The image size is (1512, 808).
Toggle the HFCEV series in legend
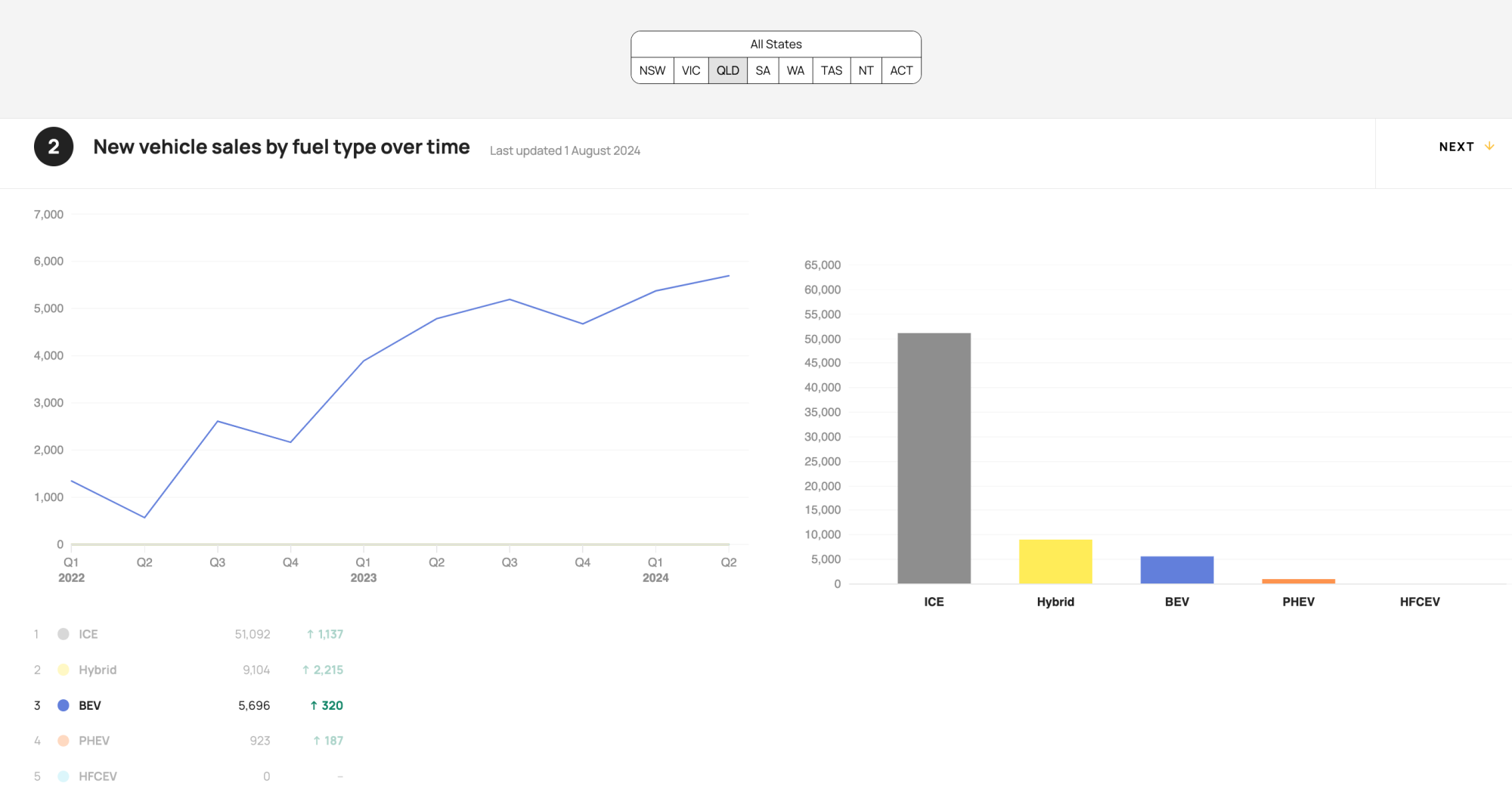(x=189, y=776)
